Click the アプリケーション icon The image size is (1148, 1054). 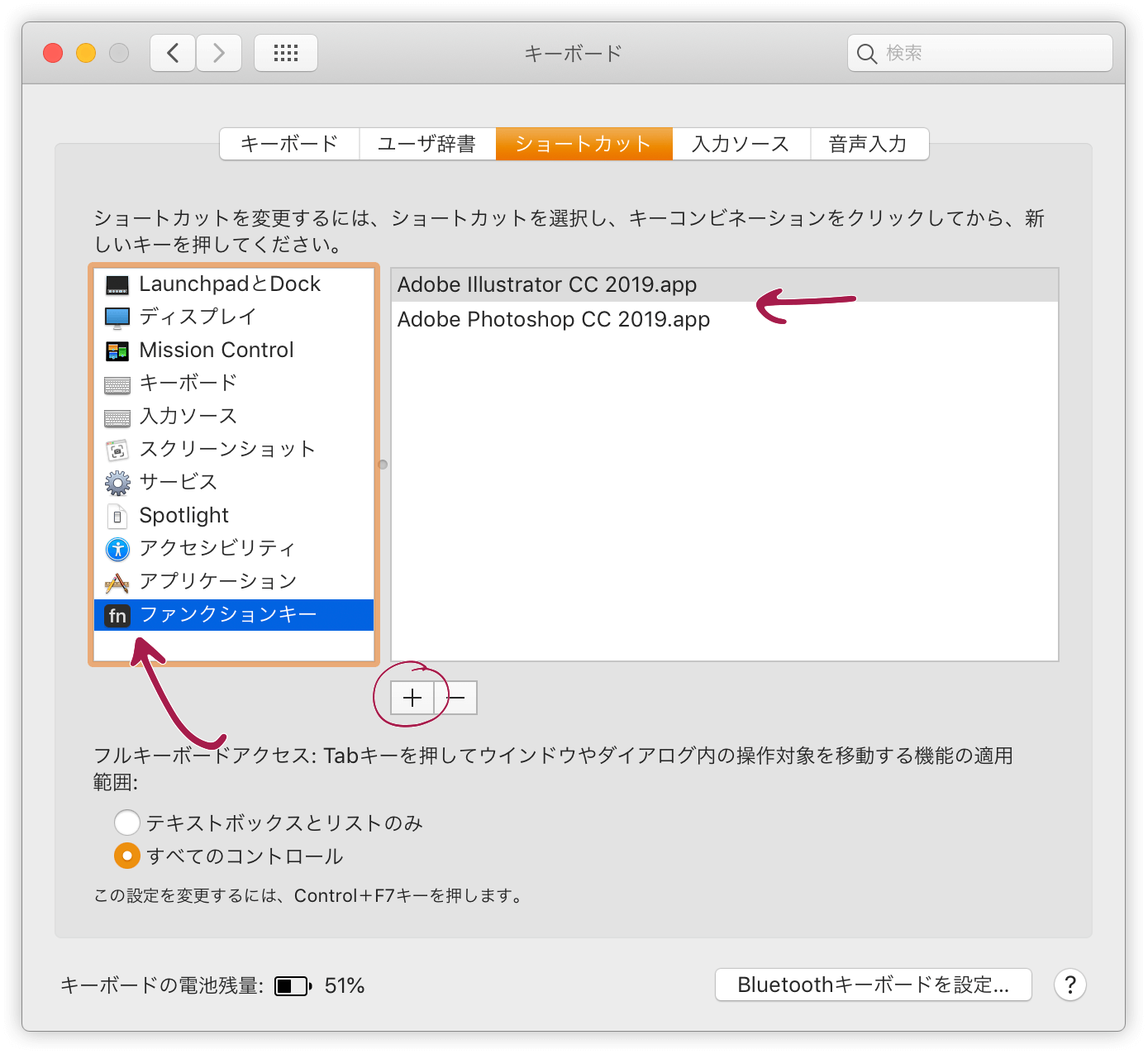tap(117, 583)
